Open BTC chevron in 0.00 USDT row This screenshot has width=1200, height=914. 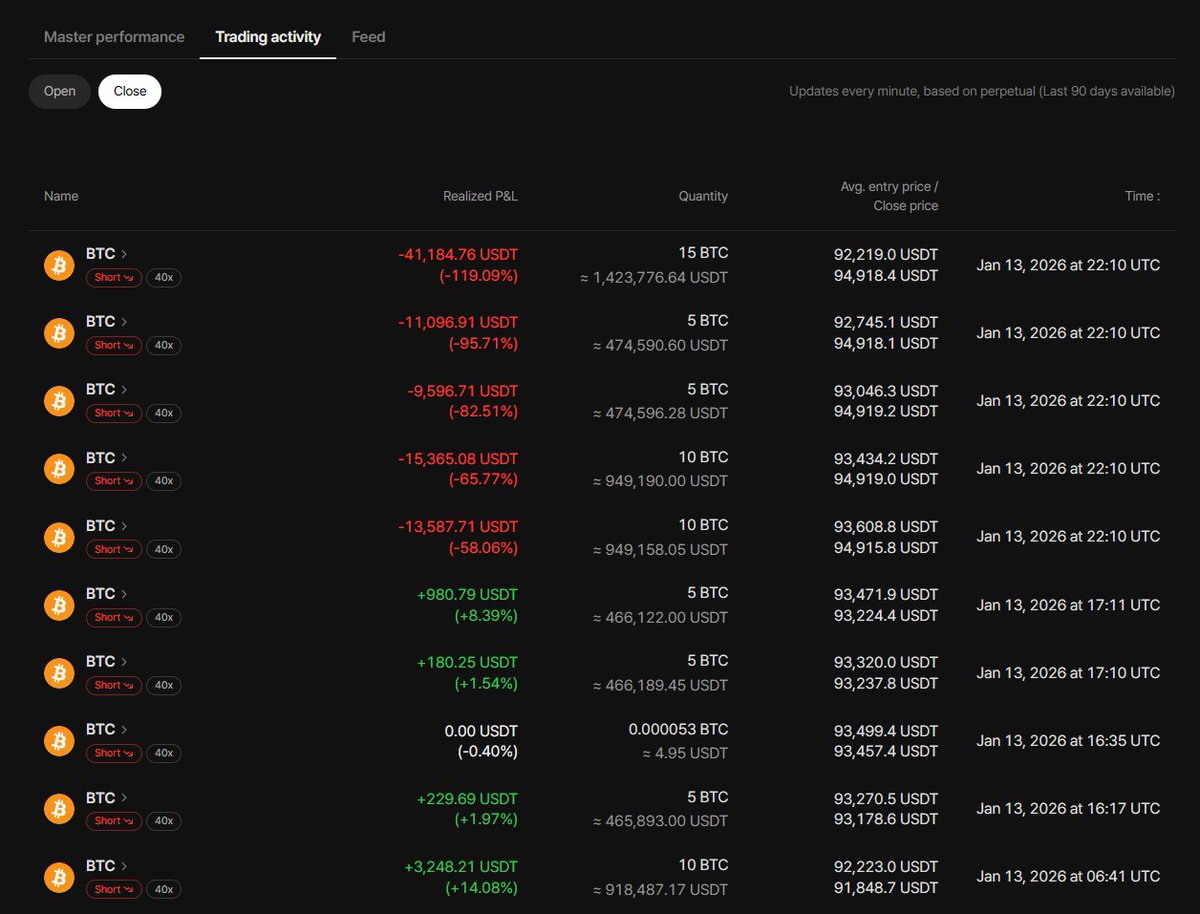click(124, 730)
